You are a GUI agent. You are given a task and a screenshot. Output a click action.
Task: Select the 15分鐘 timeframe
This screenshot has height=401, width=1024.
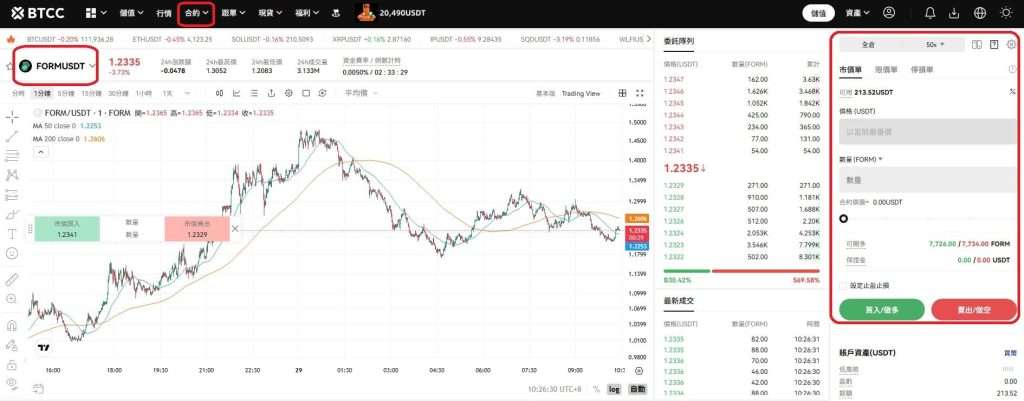91,93
